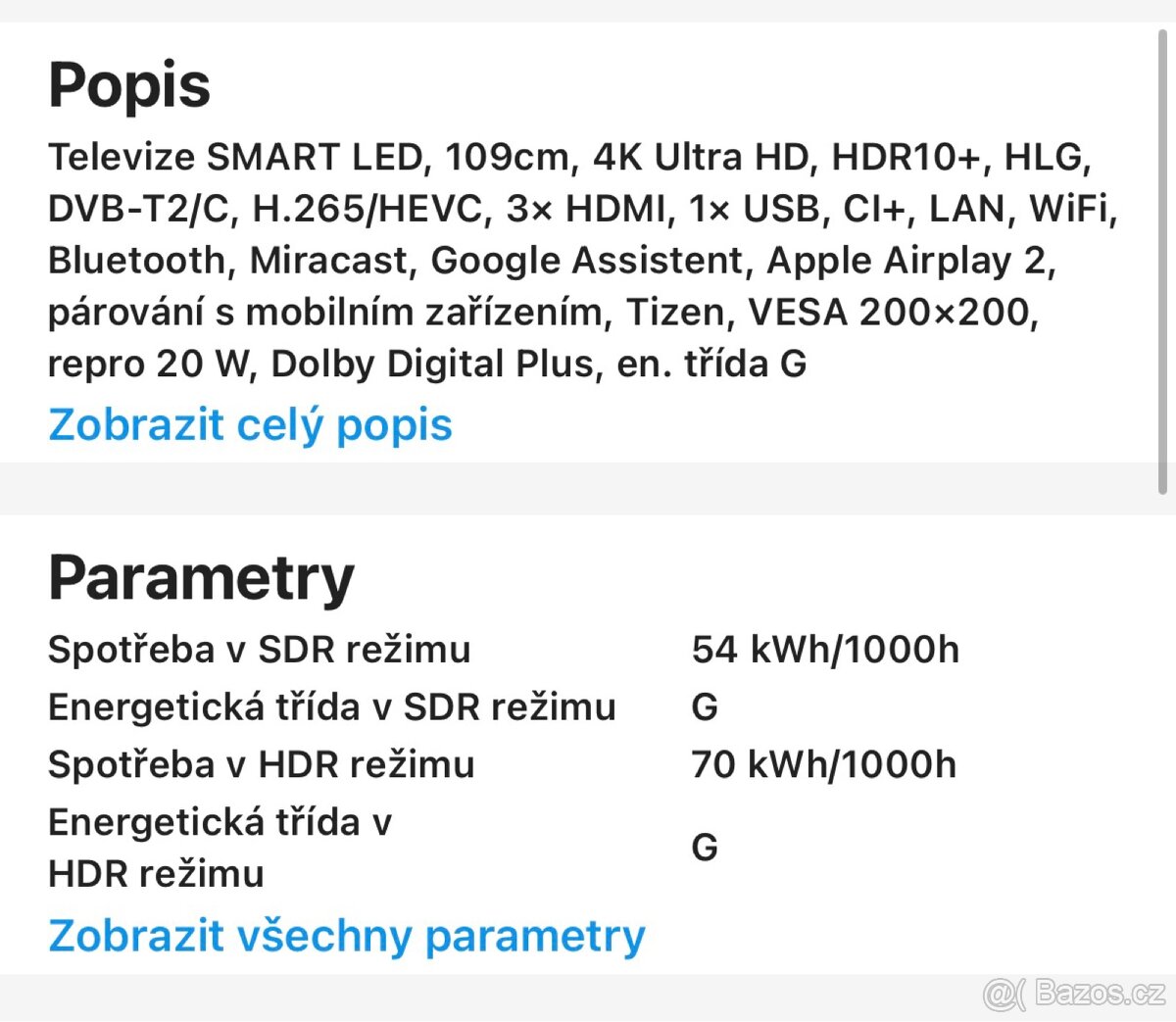Viewport: 1176px width, 1022px height.
Task: Click "Energetická třída v HDR režimu" label
Action: pyautogui.click(x=220, y=848)
